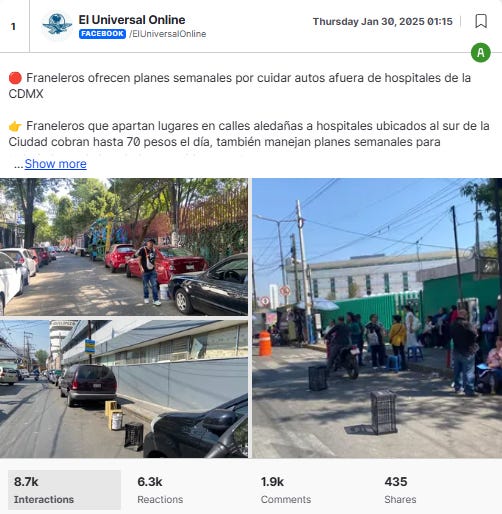
Task: Bookmark this post with the bookmark icon
Action: coord(481,21)
